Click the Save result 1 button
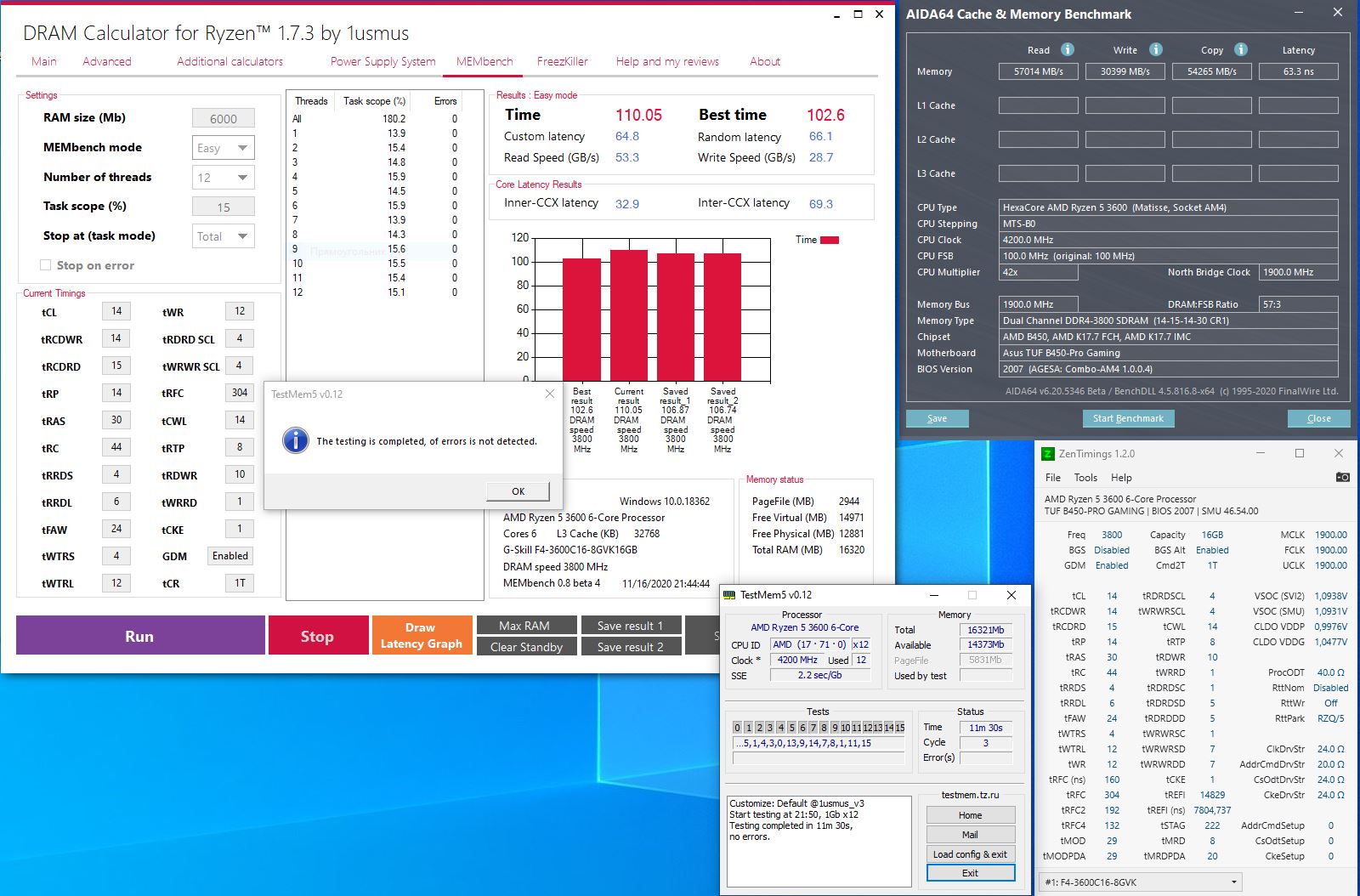 pyautogui.click(x=630, y=626)
